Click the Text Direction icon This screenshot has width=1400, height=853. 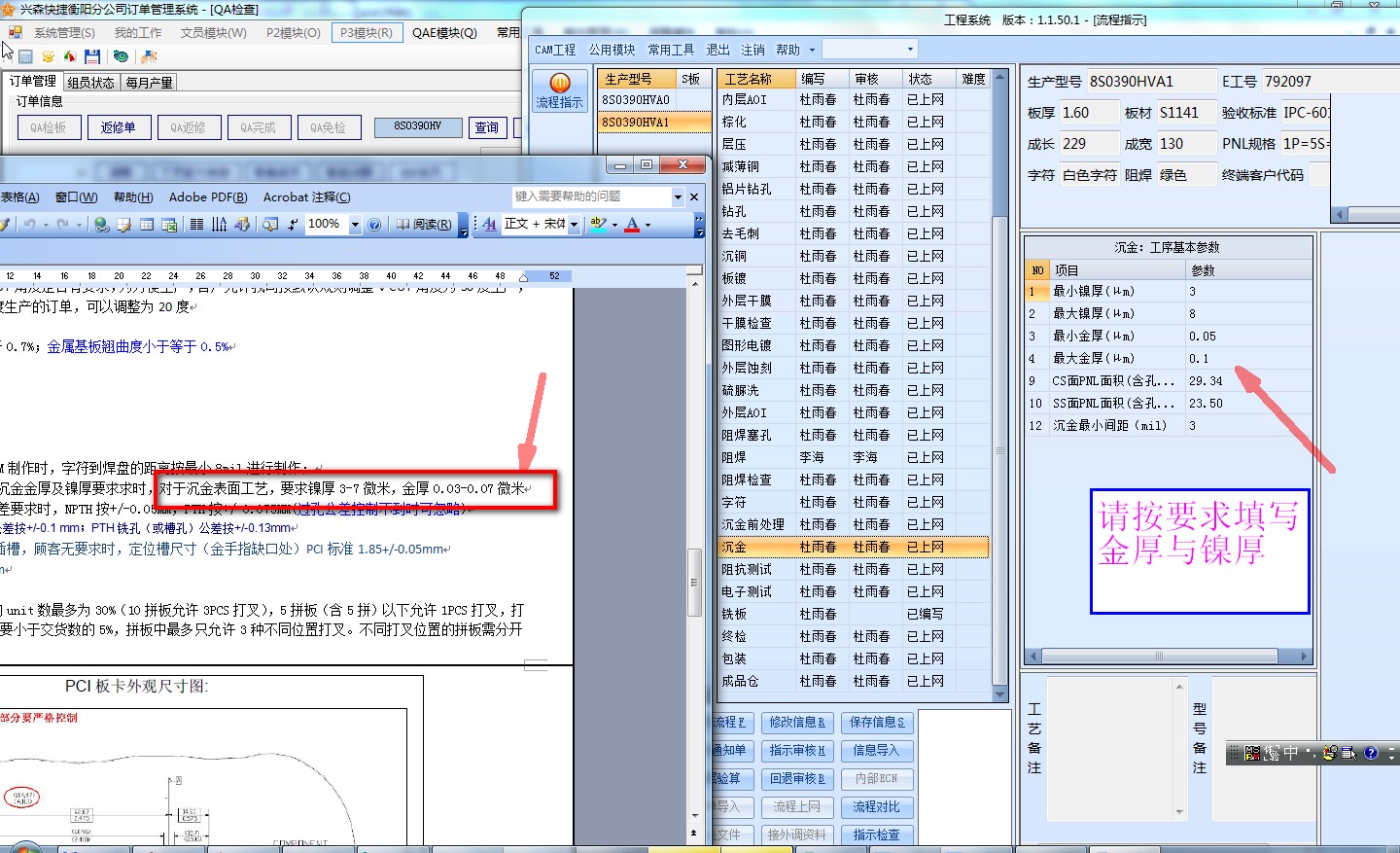[x=219, y=225]
